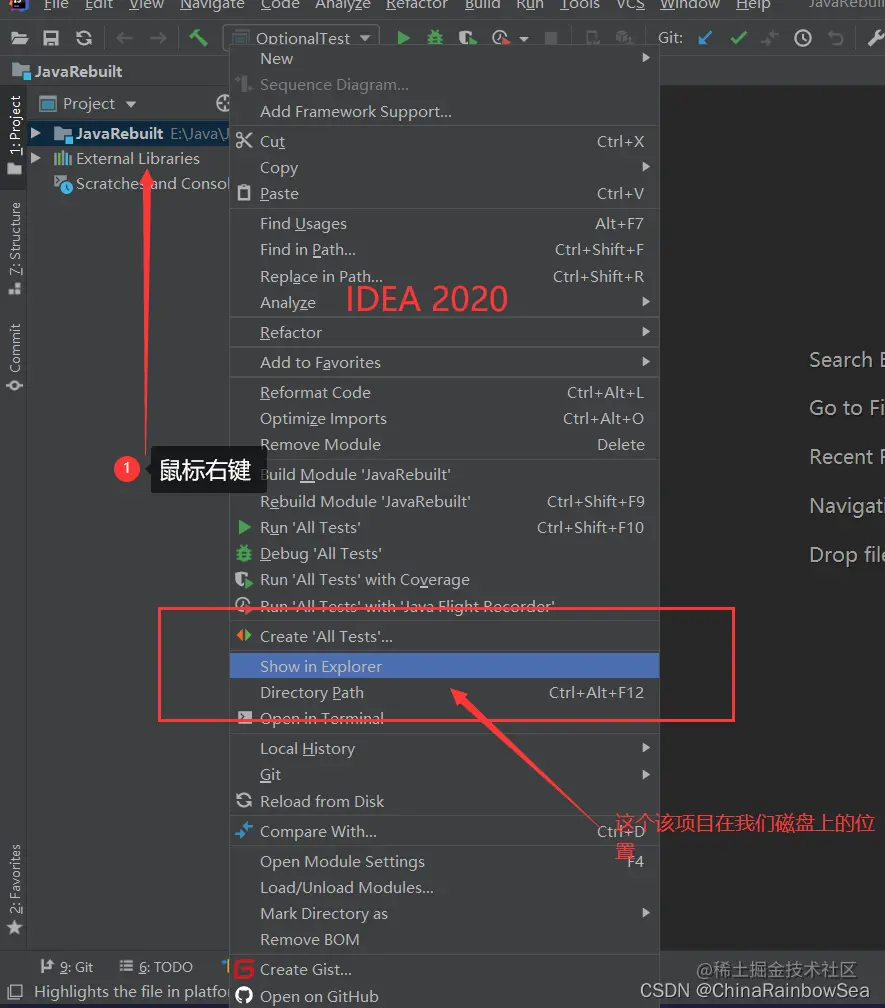Click the JavaRebuilt breadcrumb in navigation bar
This screenshot has height=1008, width=885.
pos(67,71)
